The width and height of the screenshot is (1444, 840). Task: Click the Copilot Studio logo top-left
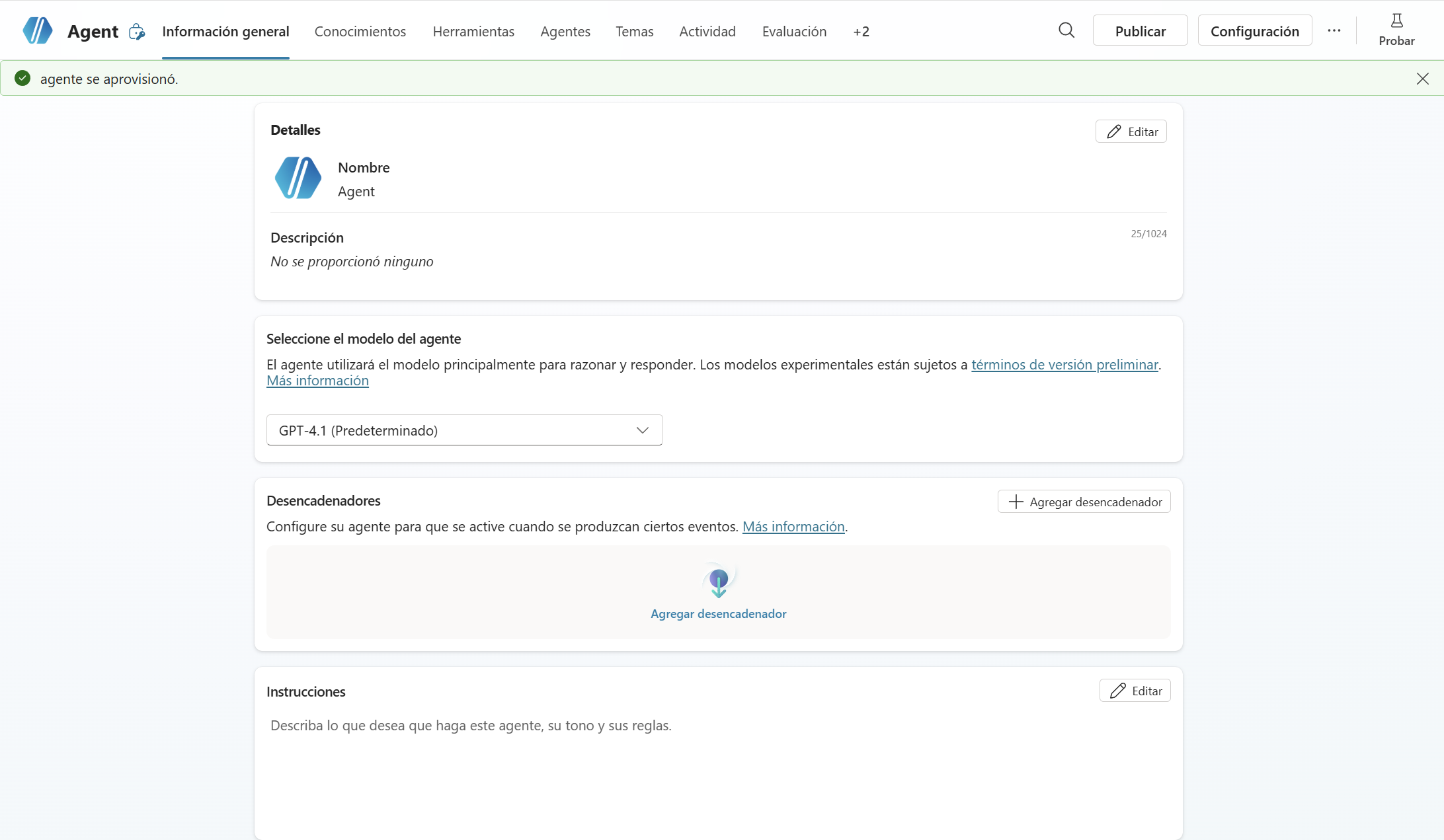(38, 31)
